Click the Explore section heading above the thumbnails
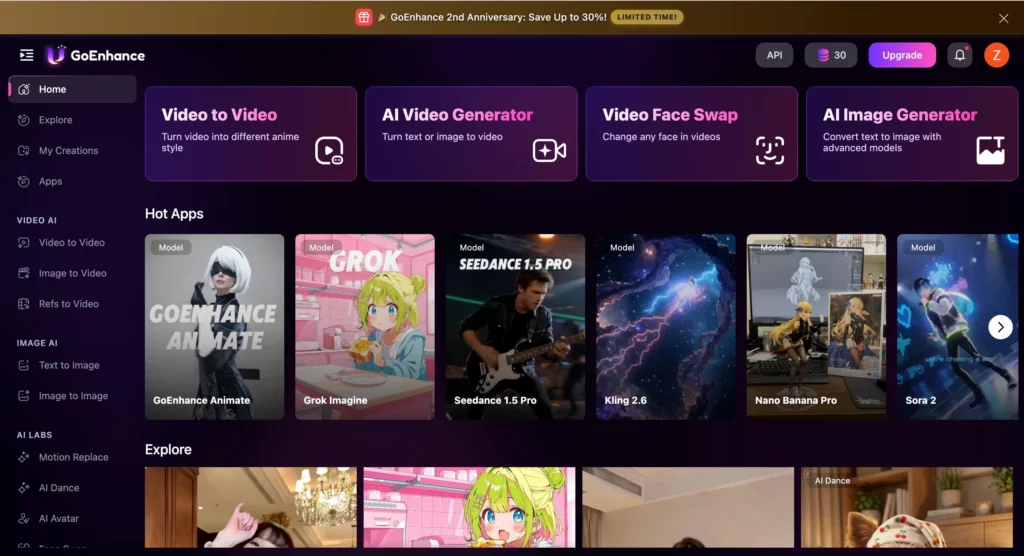Image resolution: width=1024 pixels, height=556 pixels. tap(168, 450)
